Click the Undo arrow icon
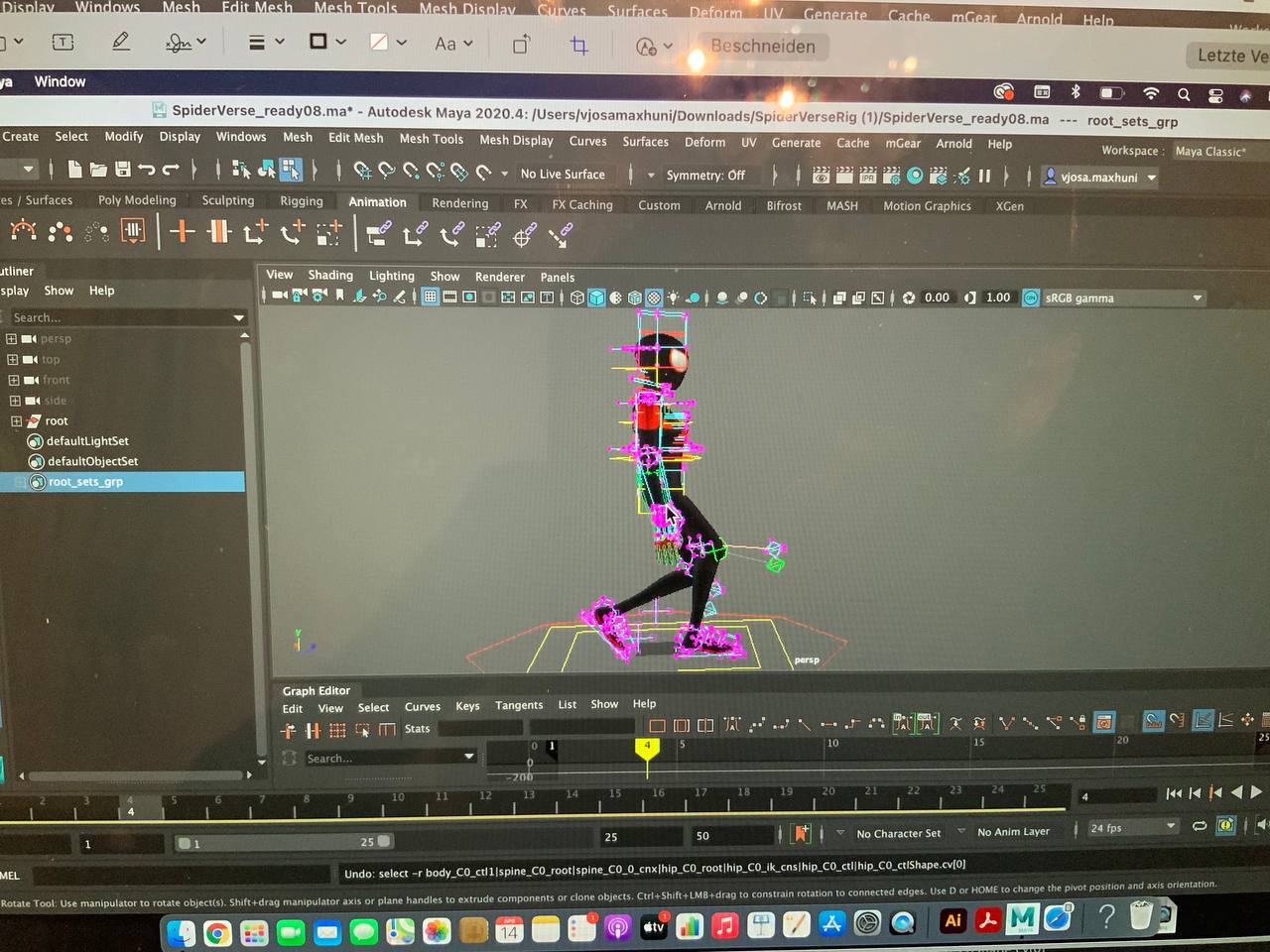 pyautogui.click(x=147, y=170)
